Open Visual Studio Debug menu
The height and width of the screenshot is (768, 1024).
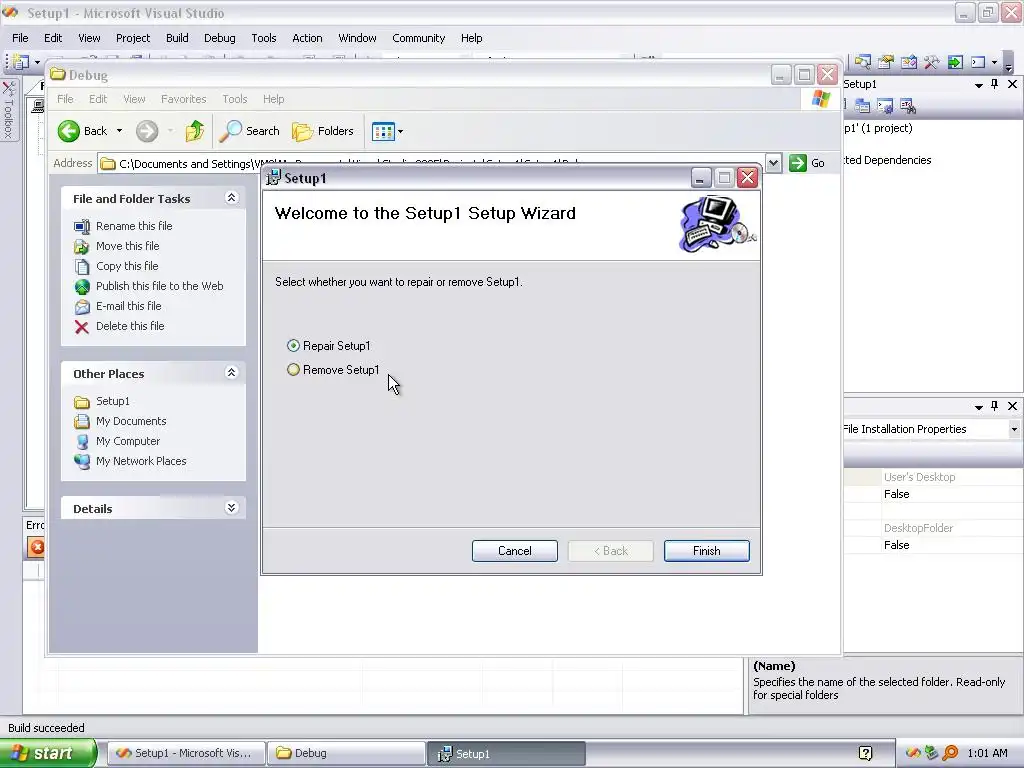(219, 38)
